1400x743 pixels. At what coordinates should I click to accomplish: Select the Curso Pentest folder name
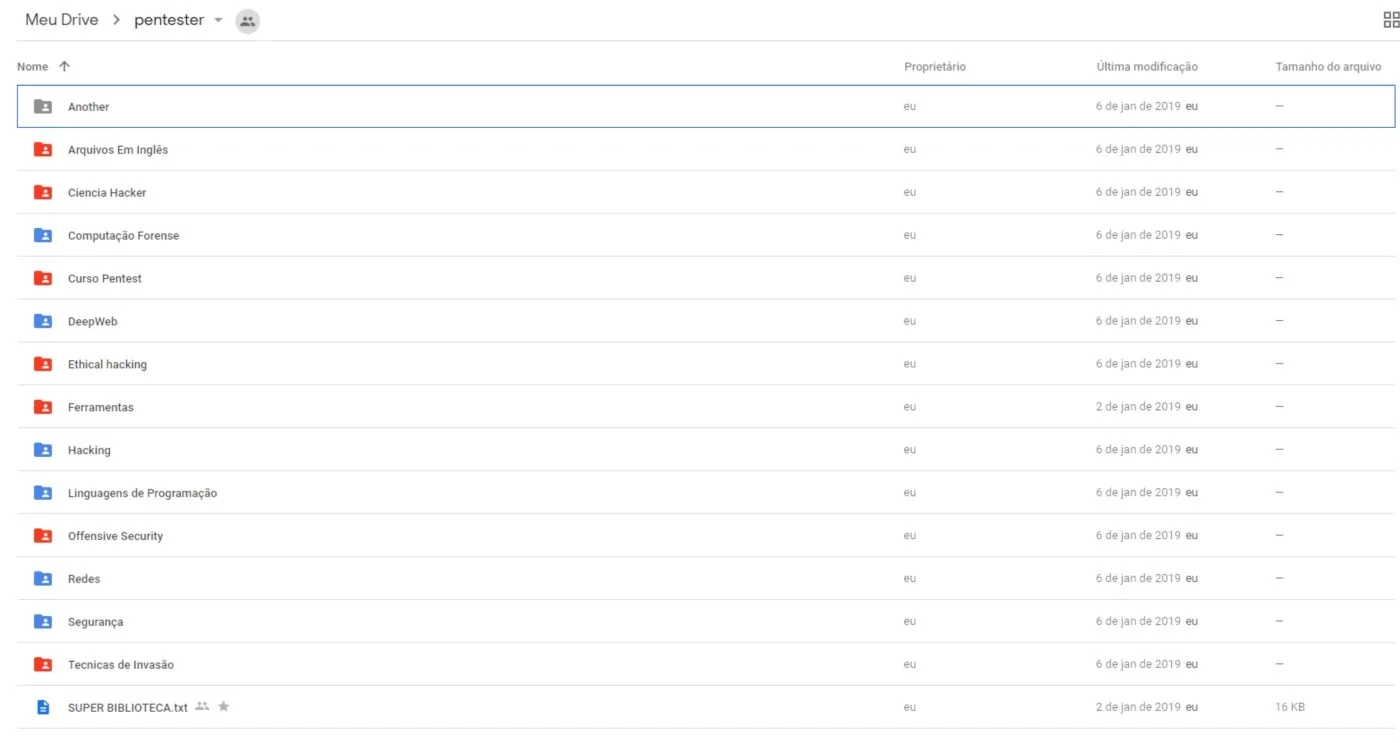(105, 279)
